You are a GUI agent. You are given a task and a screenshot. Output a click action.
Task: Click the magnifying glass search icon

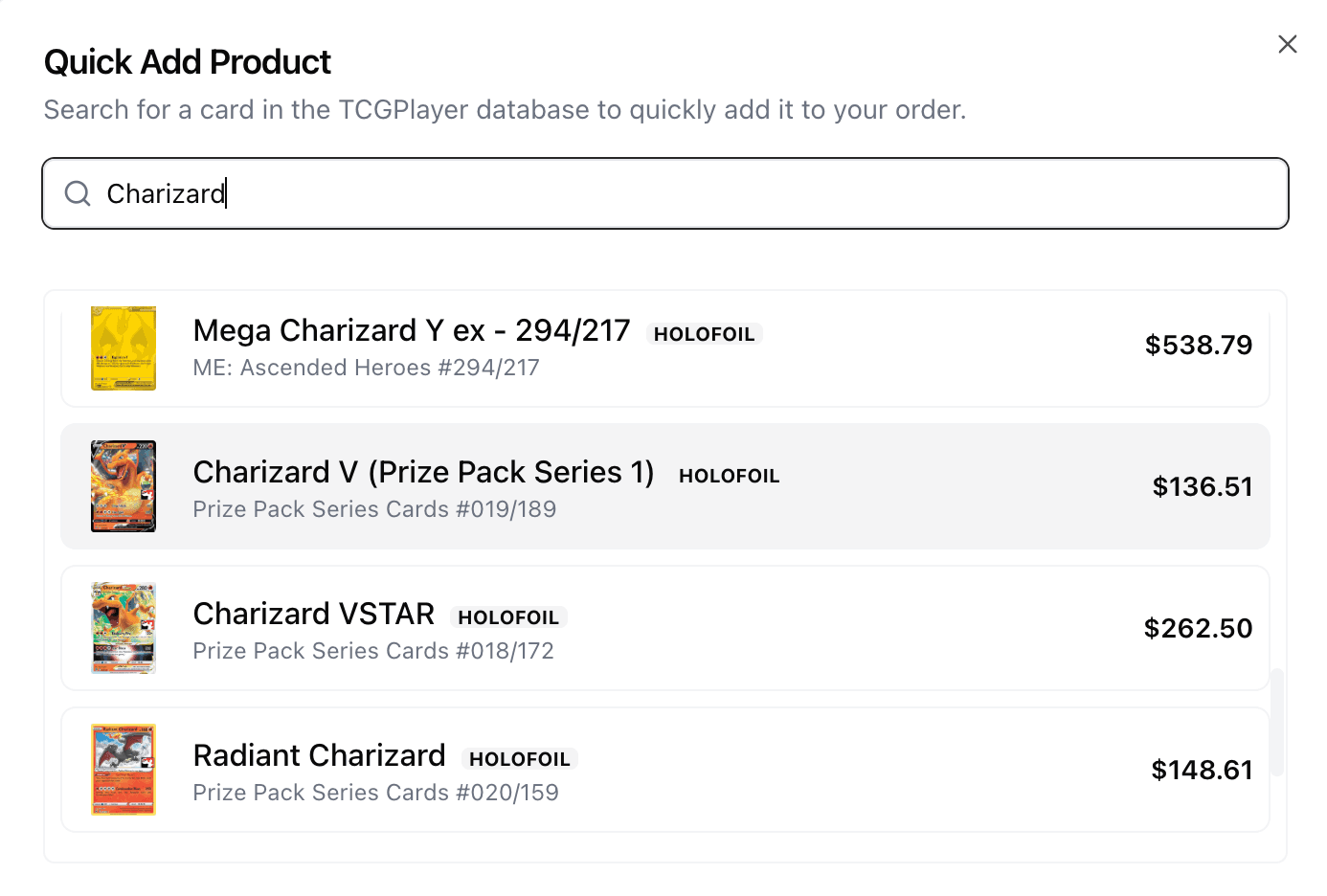tap(77, 193)
